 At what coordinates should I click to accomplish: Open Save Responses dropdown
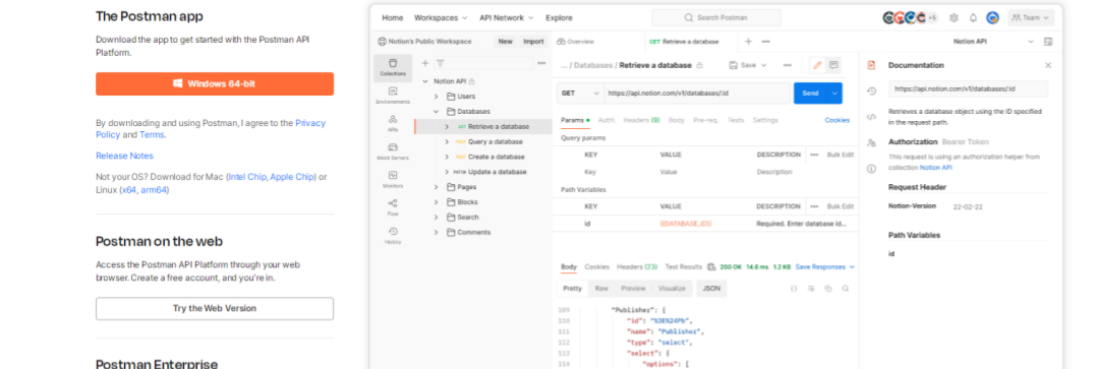tap(825, 267)
